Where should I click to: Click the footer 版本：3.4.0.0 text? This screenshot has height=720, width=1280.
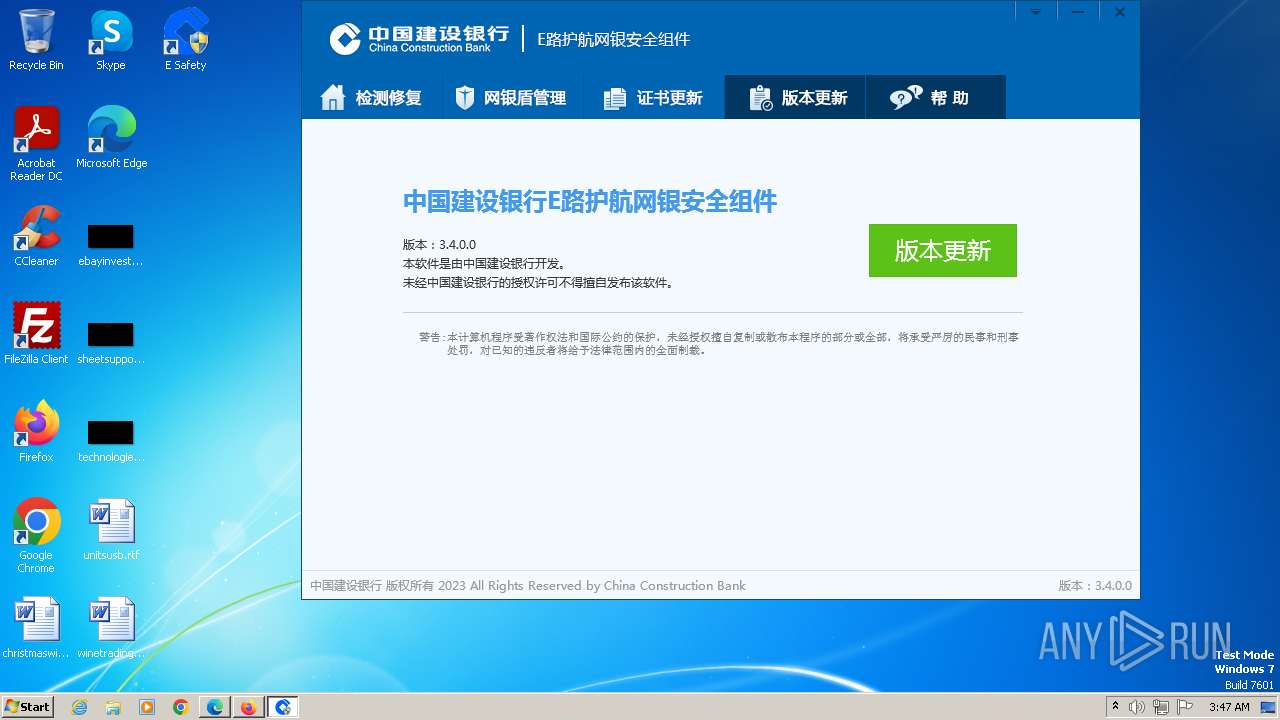tap(1095, 586)
